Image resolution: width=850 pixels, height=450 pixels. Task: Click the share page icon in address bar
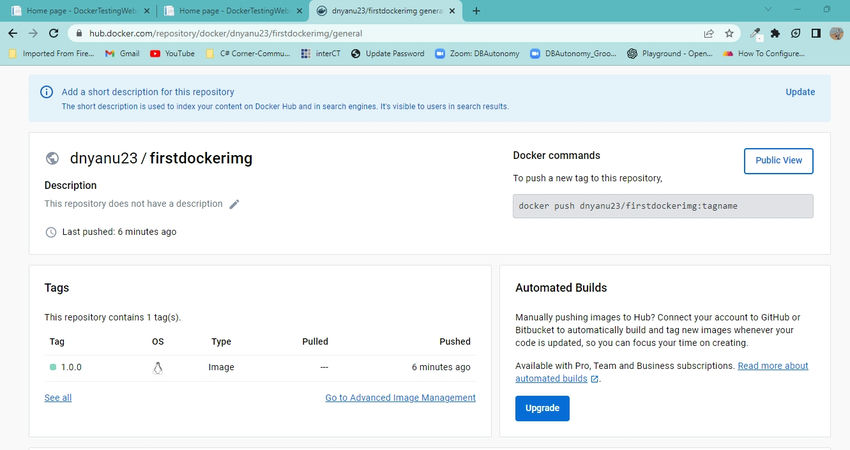(x=709, y=33)
